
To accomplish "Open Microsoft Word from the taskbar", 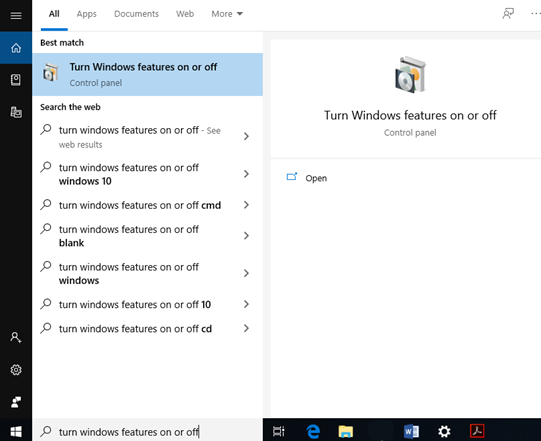I will [411, 431].
